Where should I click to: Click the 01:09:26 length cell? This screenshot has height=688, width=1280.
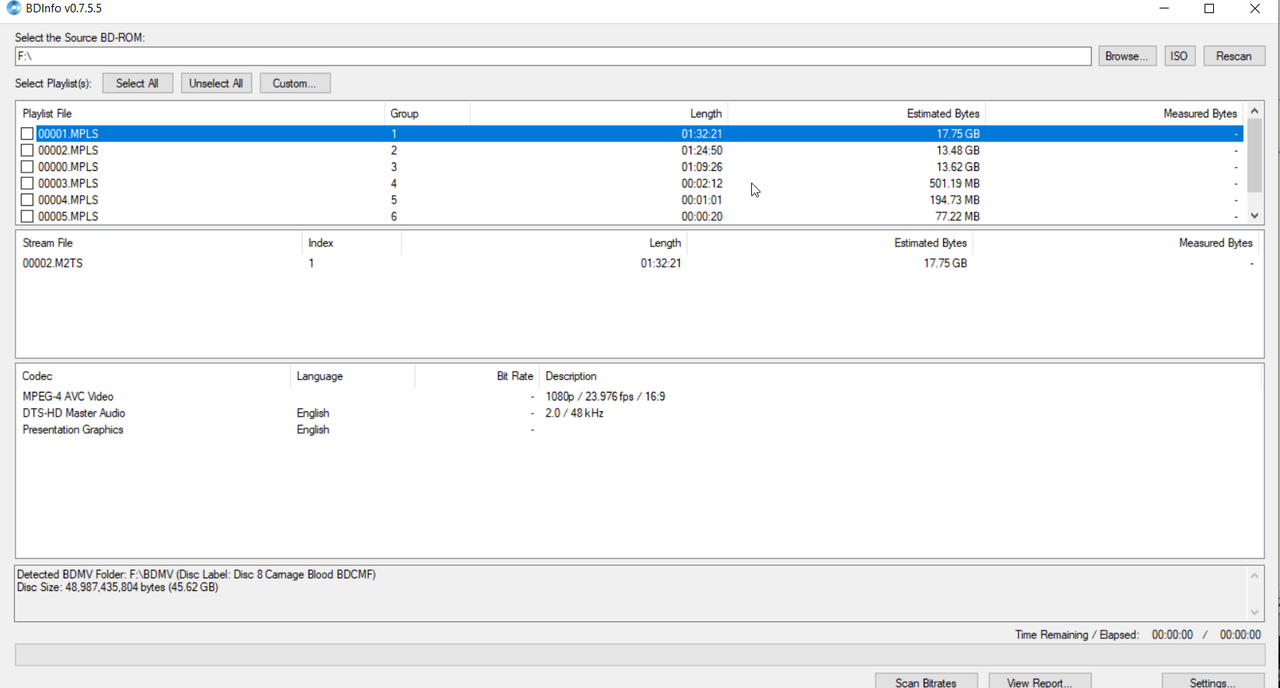701,167
